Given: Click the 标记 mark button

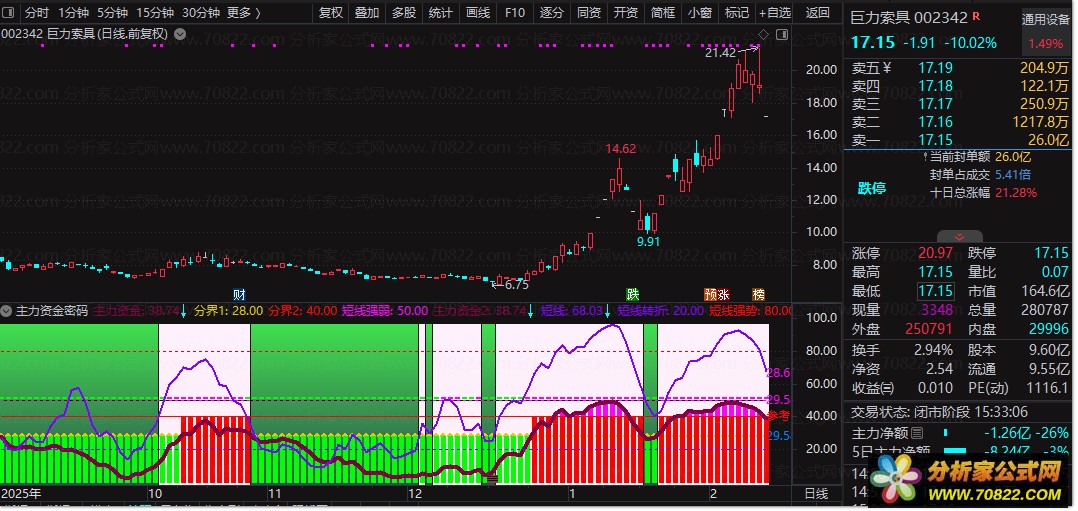Looking at the screenshot, I should (737, 12).
